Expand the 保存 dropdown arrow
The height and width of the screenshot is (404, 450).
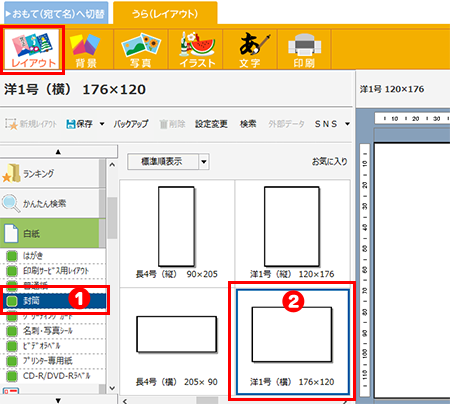click(102, 124)
